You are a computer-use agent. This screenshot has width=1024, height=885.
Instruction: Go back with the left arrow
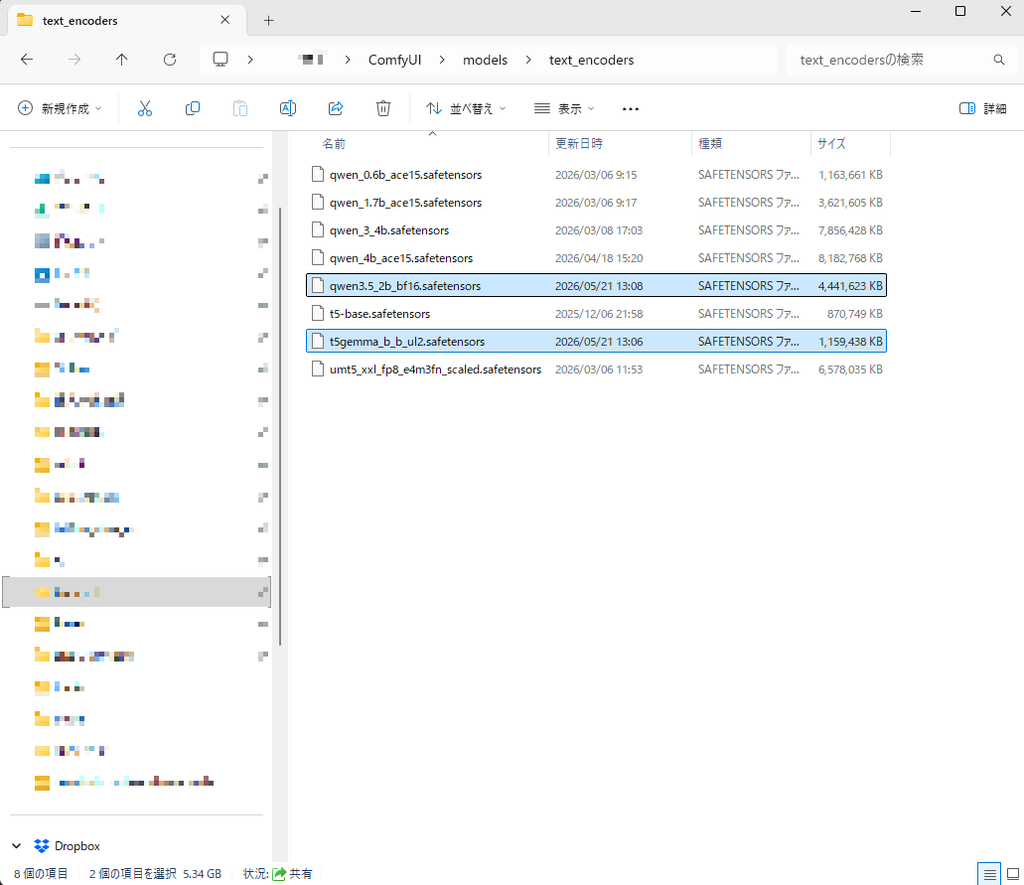tap(27, 59)
